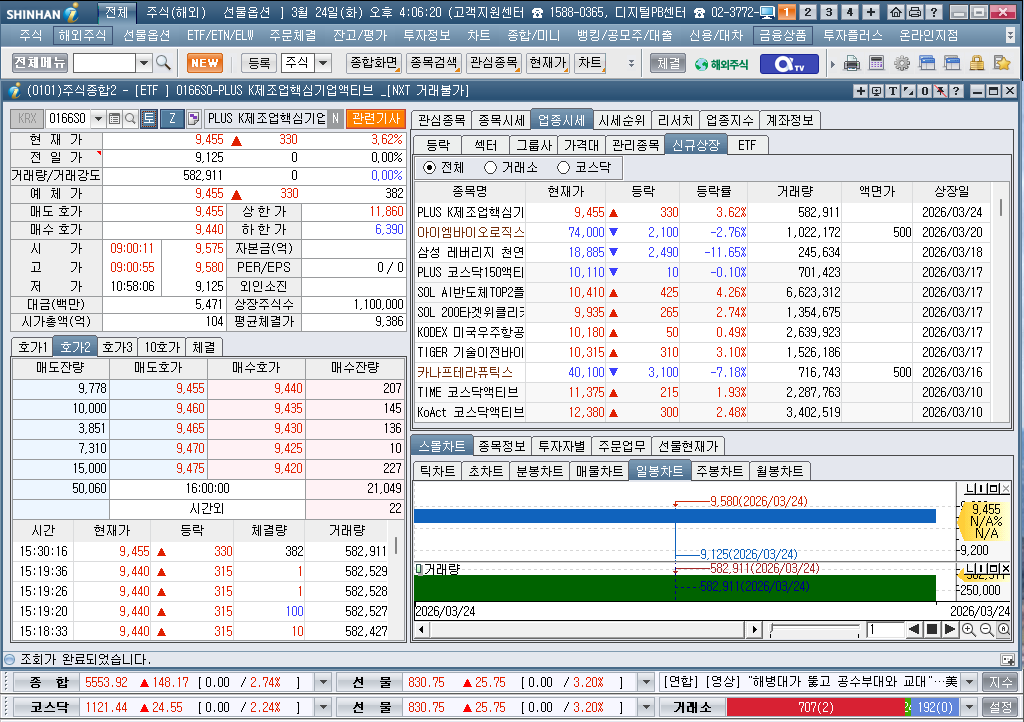Click the 전체메뉴 button
The width and height of the screenshot is (1024, 722).
(x=40, y=63)
